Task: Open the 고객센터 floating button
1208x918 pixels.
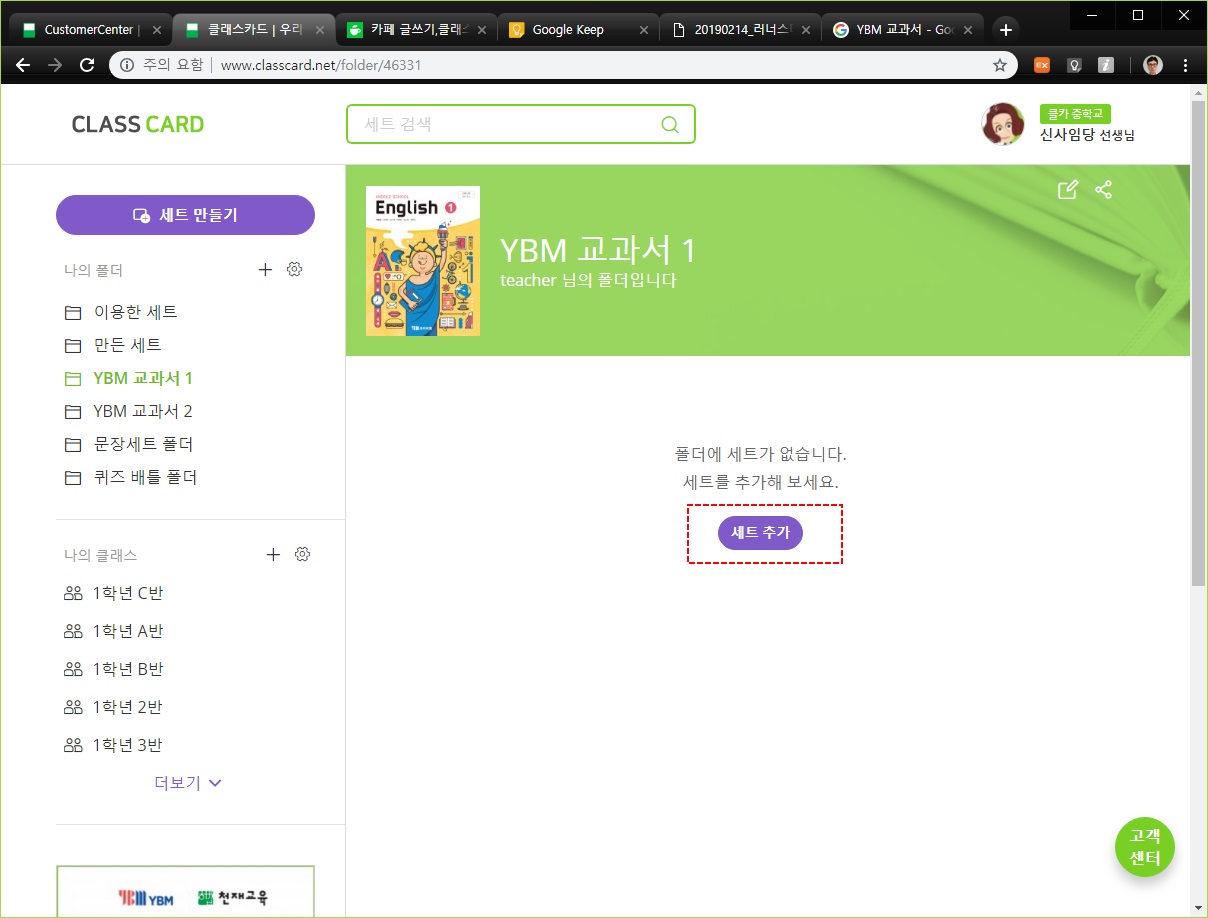Action: [x=1145, y=847]
